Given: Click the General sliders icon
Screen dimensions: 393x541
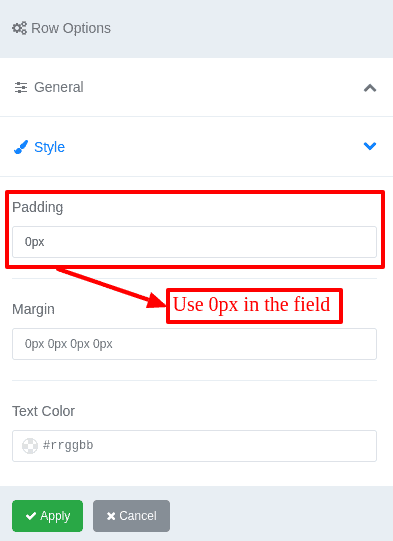Looking at the screenshot, I should [21, 88].
